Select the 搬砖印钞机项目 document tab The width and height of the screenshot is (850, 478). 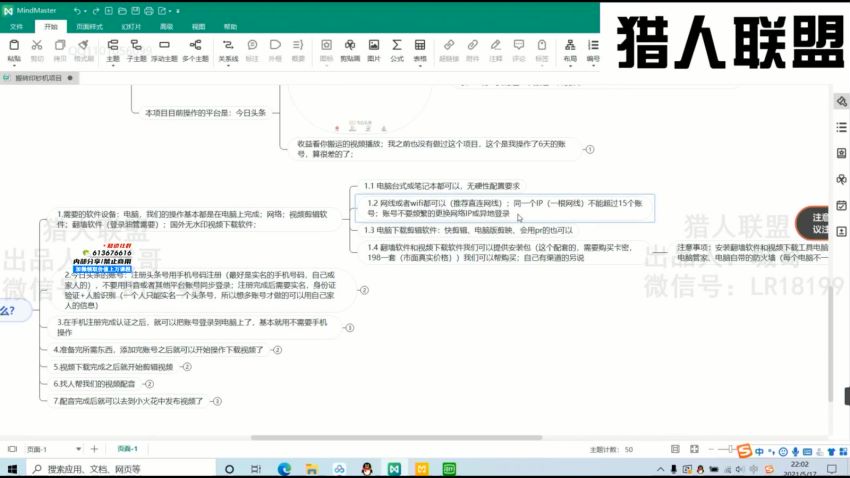[x=38, y=78]
